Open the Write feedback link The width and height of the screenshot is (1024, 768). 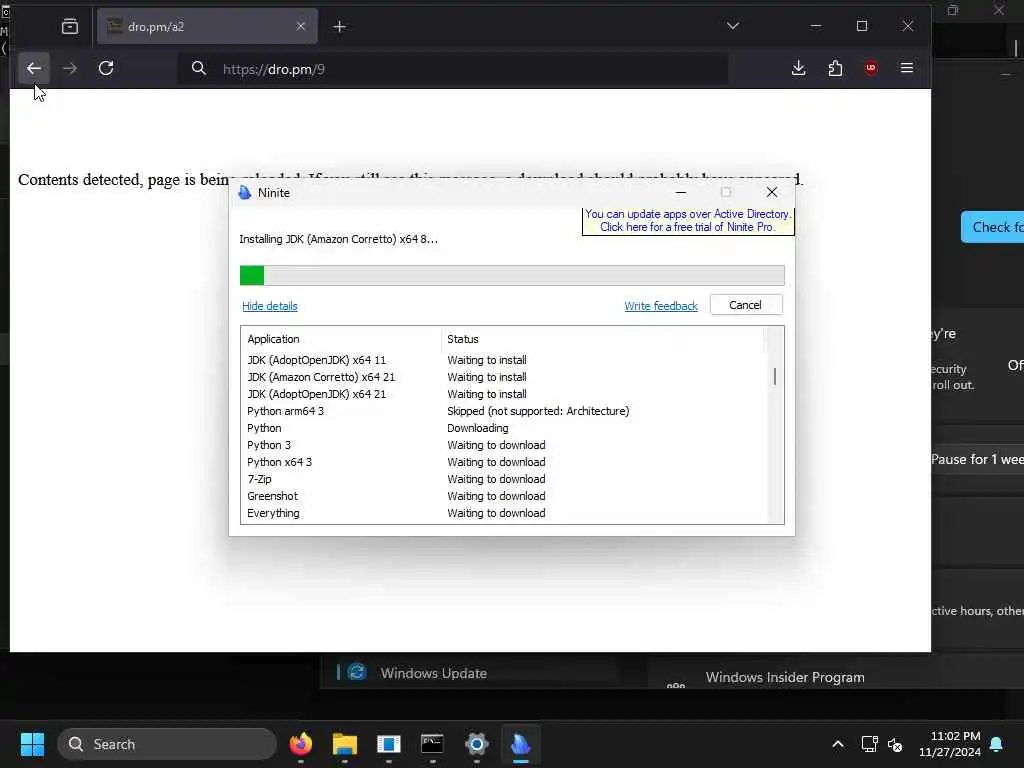coord(661,306)
